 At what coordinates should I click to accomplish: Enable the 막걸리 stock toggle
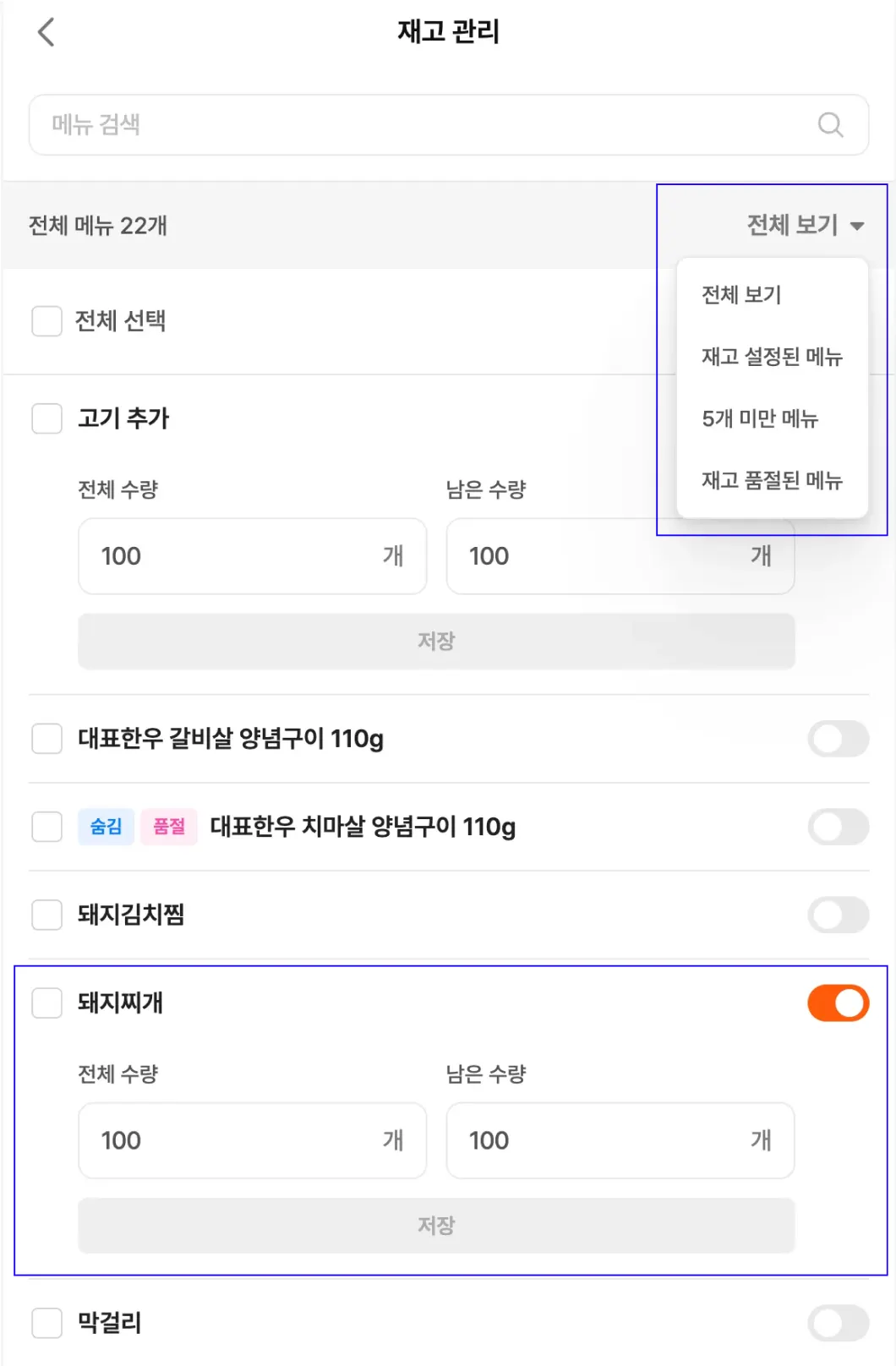[x=838, y=1323]
